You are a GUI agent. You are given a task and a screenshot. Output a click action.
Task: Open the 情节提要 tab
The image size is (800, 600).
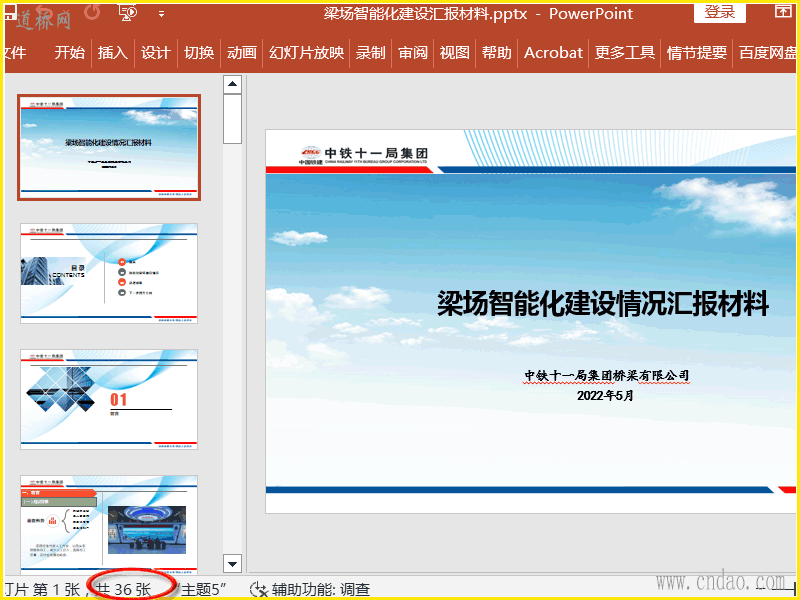click(696, 53)
